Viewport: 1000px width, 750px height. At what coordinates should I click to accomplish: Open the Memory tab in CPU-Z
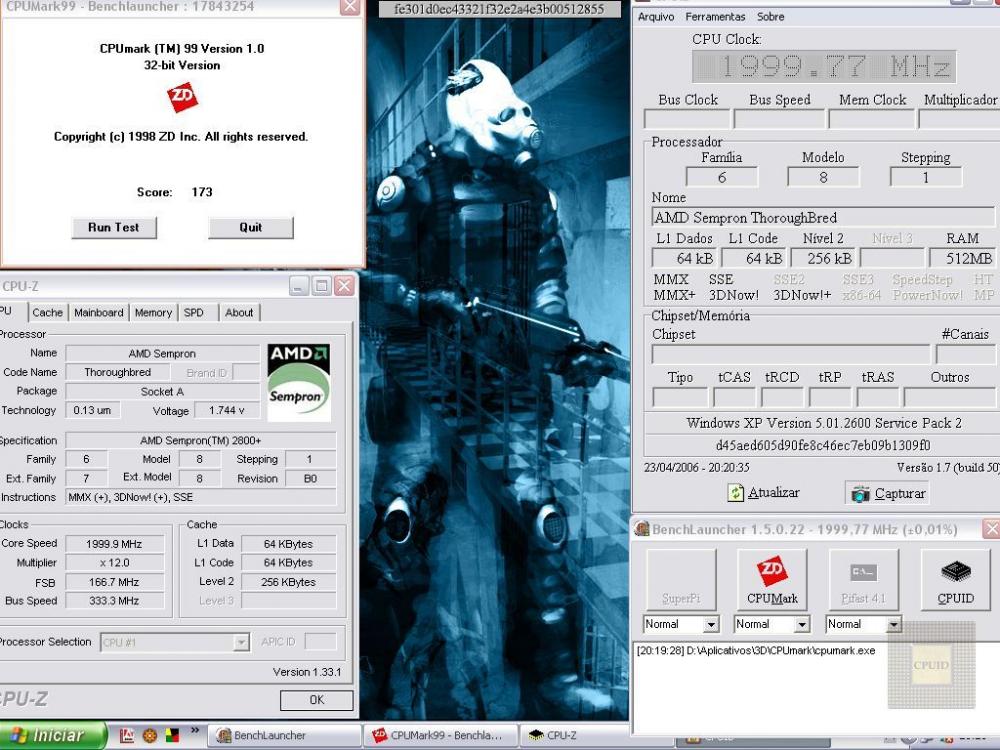click(153, 313)
